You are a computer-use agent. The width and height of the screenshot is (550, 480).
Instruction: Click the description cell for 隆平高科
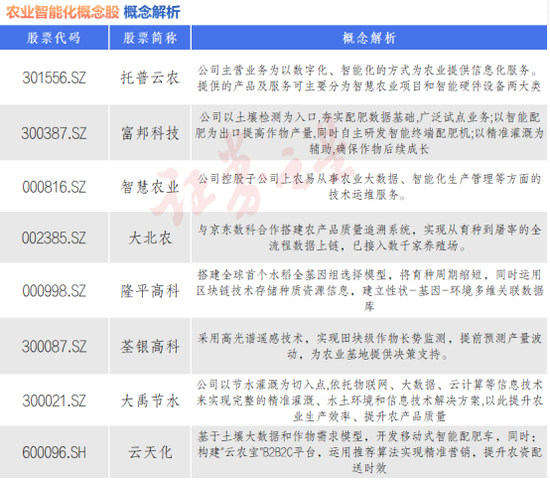click(x=369, y=291)
